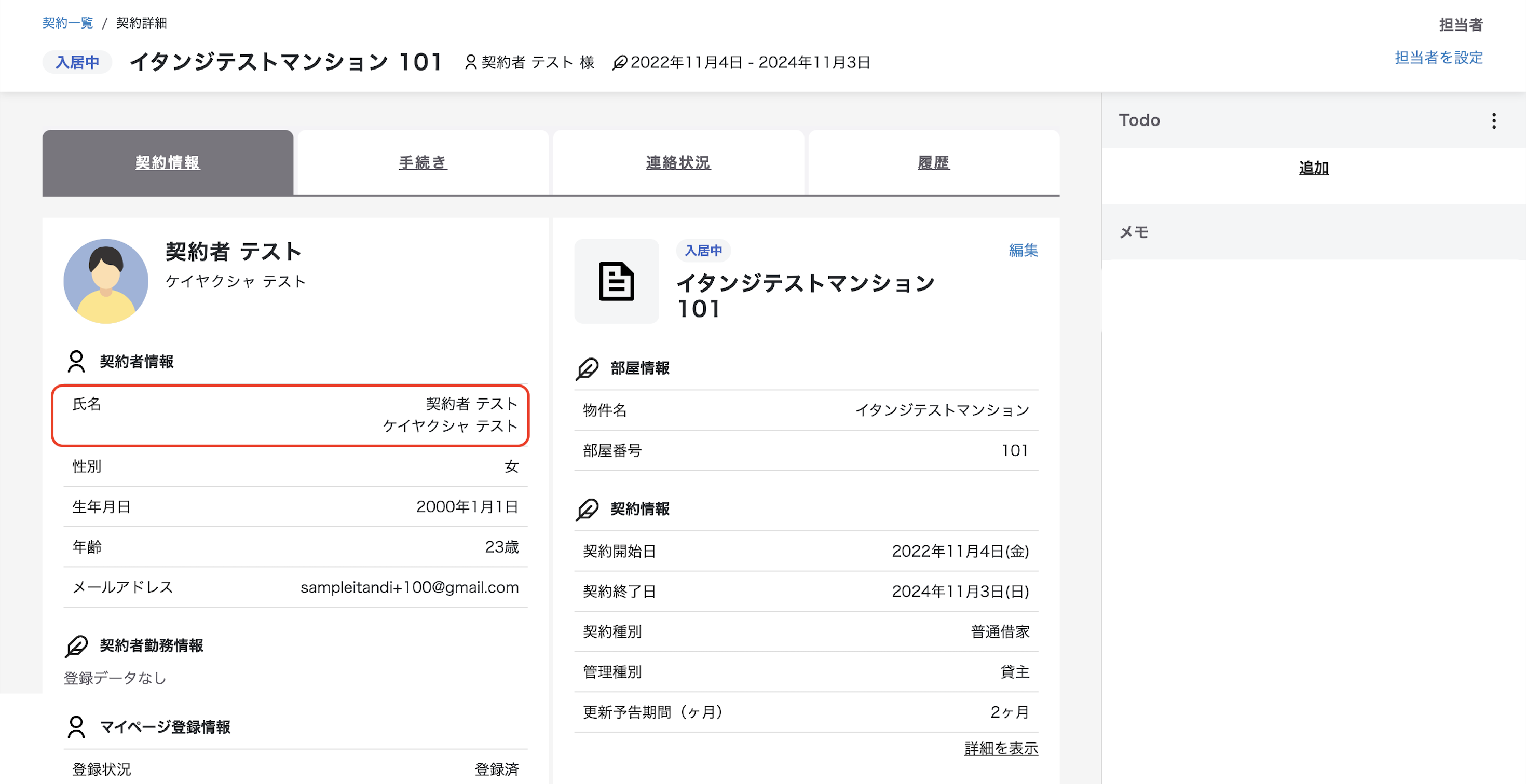The width and height of the screenshot is (1526, 784).
Task: Click the feather icon next to 部屋情報
Action: tap(587, 368)
